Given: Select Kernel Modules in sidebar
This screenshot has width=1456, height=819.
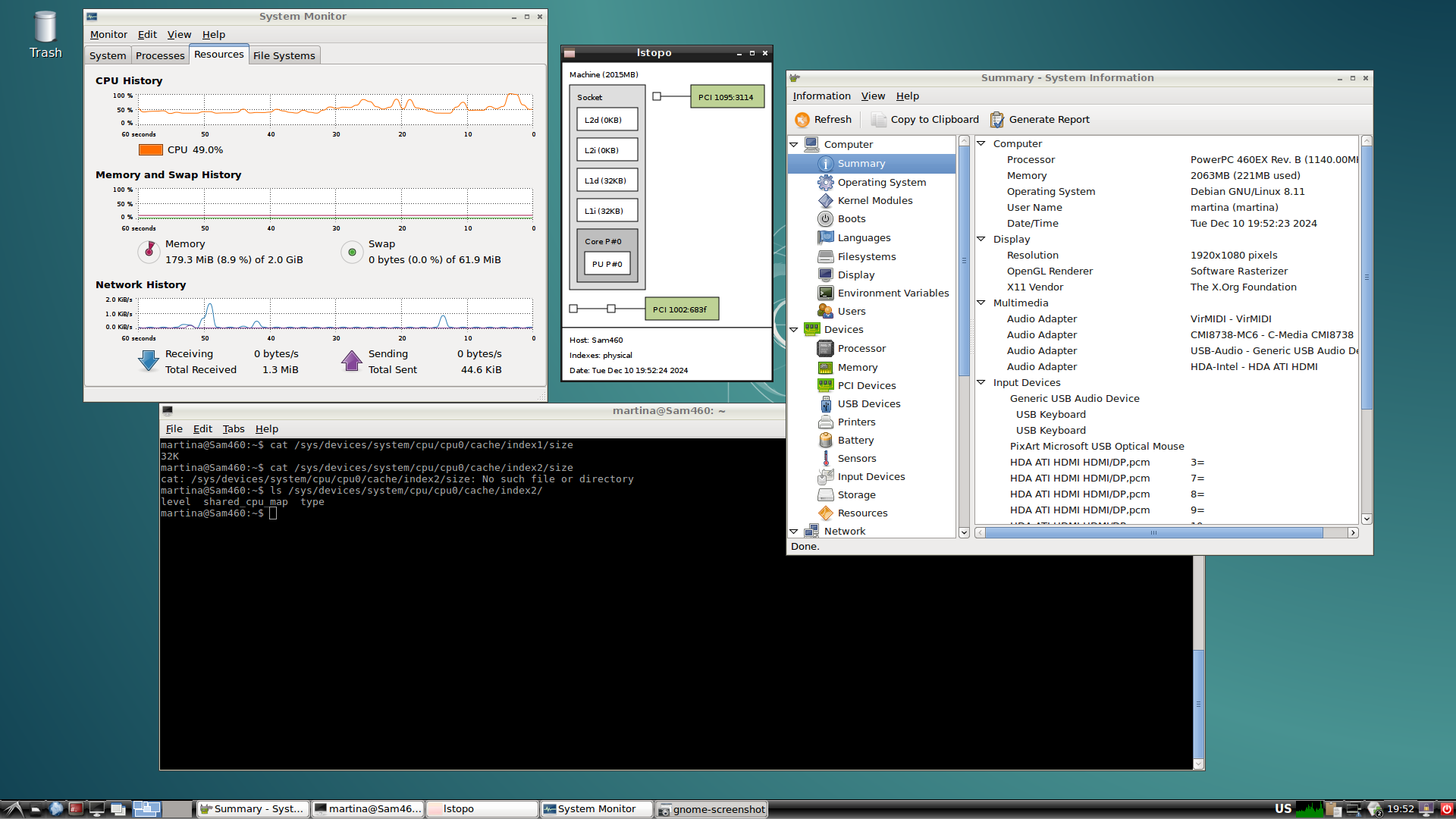Looking at the screenshot, I should tap(874, 201).
